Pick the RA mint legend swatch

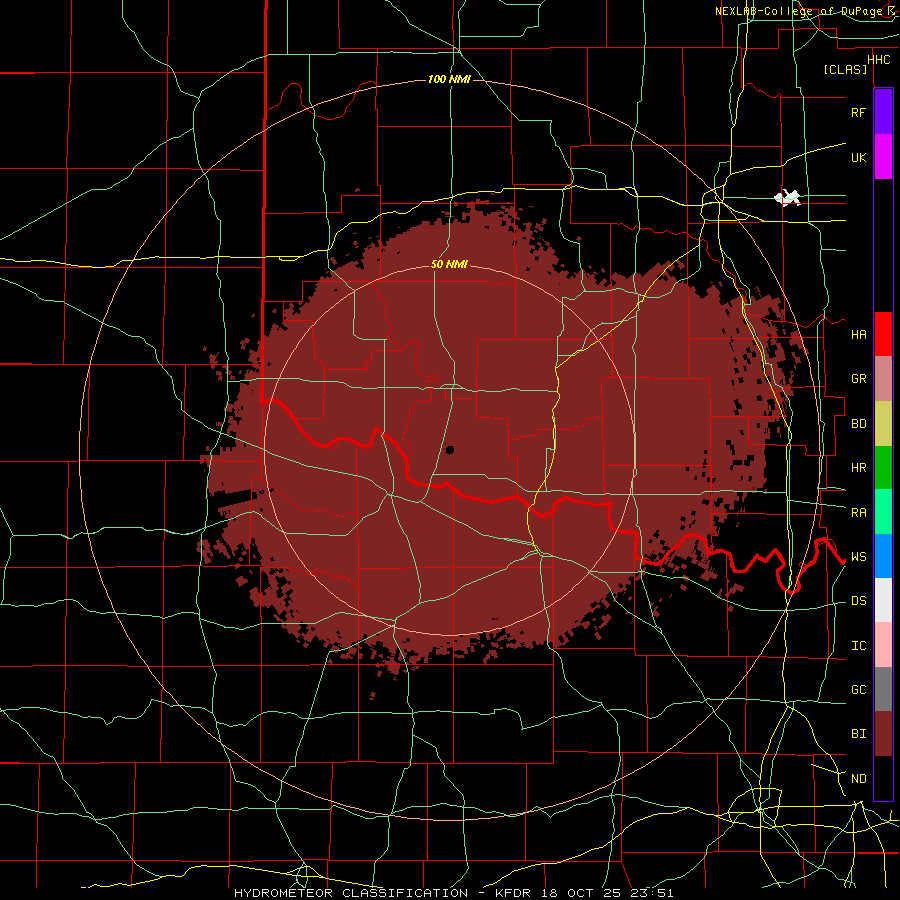[883, 512]
